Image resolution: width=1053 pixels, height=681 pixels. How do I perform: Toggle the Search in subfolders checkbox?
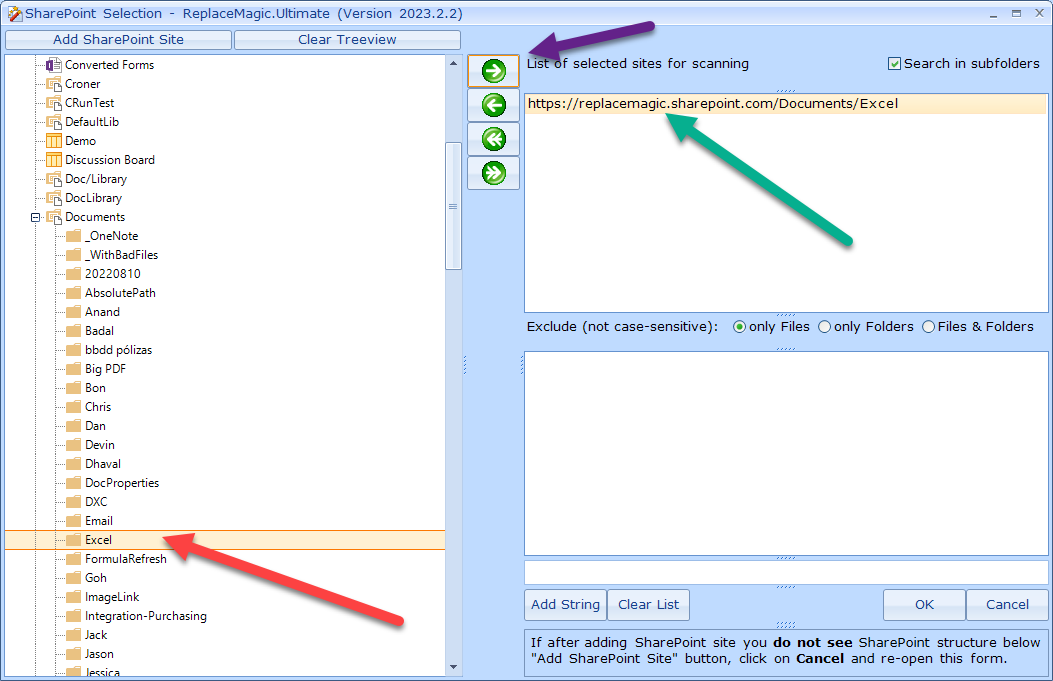(895, 64)
